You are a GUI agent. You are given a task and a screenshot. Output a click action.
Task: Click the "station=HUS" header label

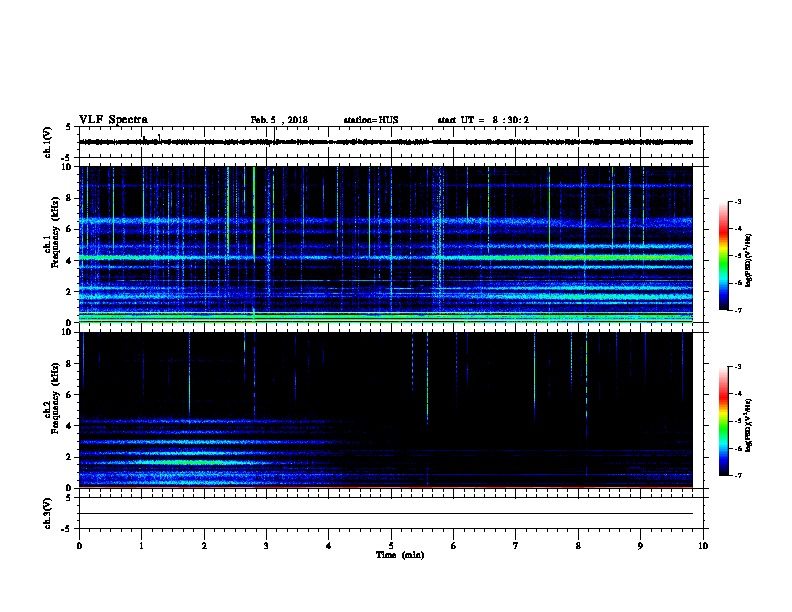click(x=371, y=120)
